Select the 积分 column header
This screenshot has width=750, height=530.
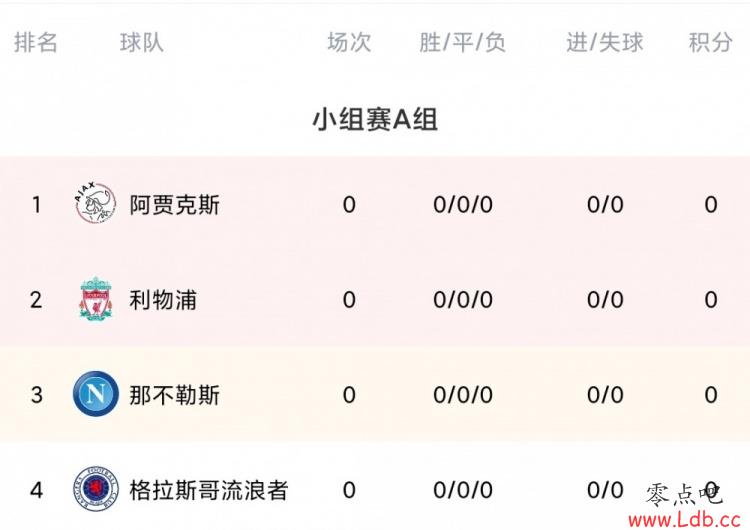(x=711, y=43)
